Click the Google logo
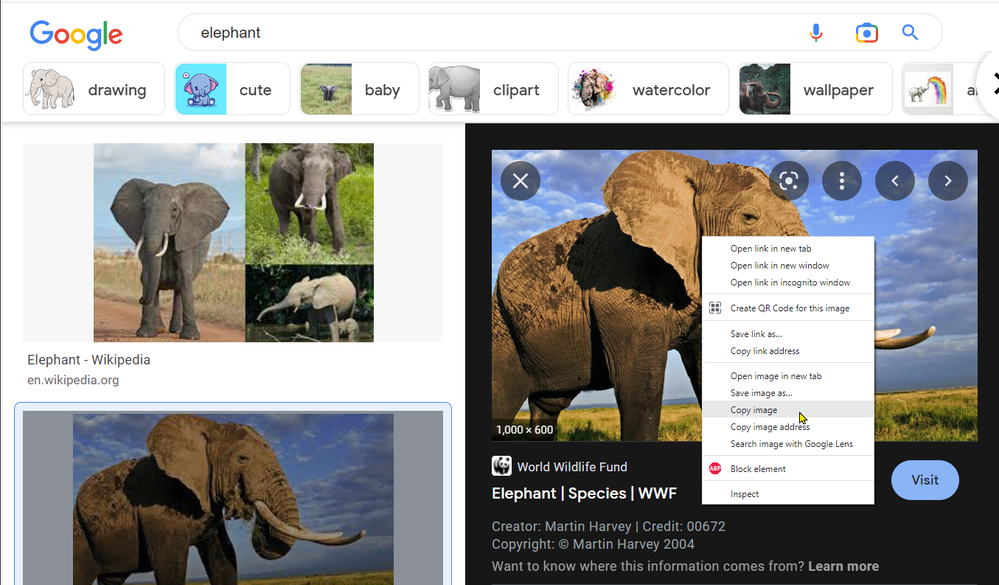999x585 pixels. (x=76, y=34)
